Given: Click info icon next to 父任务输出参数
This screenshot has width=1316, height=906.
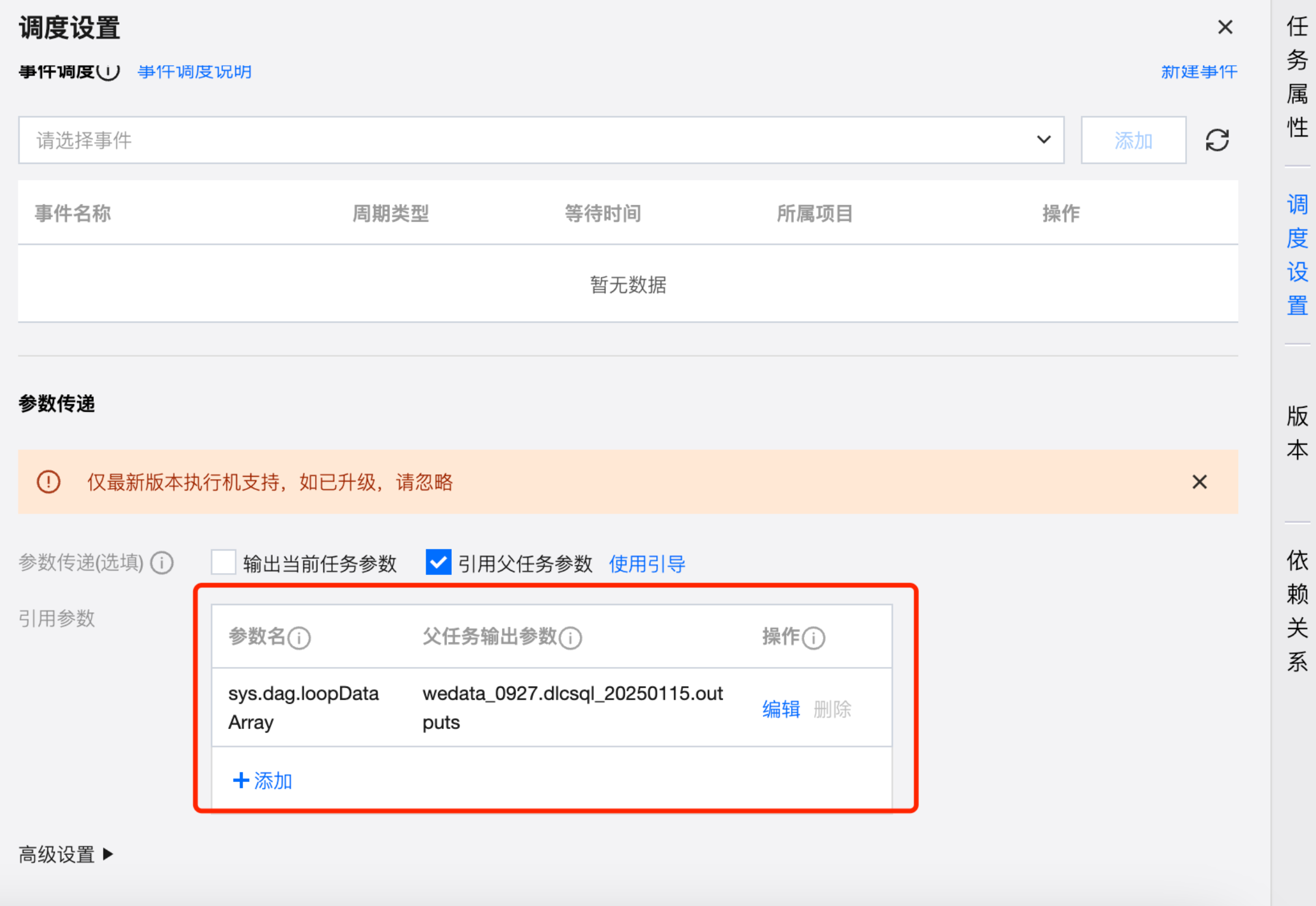Looking at the screenshot, I should pos(571,638).
